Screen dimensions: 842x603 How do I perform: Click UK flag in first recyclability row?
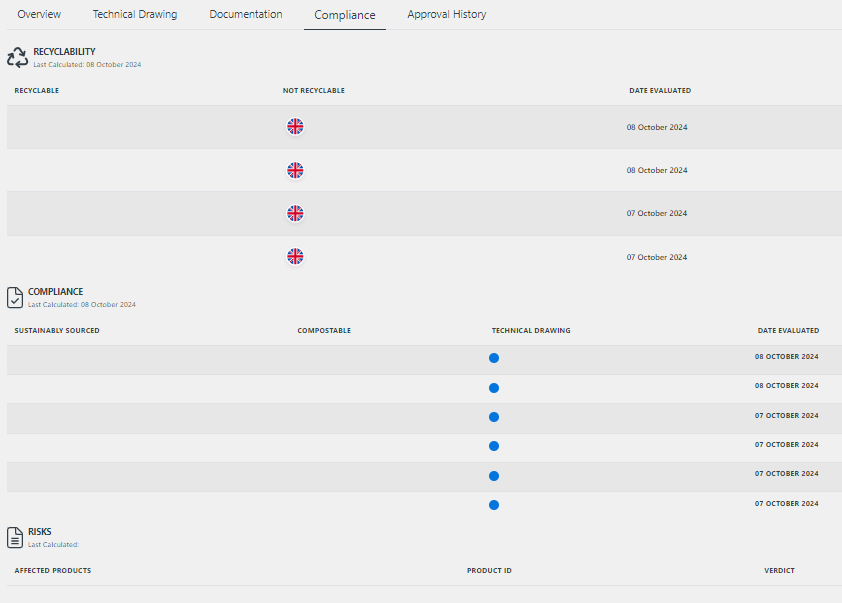click(x=295, y=127)
